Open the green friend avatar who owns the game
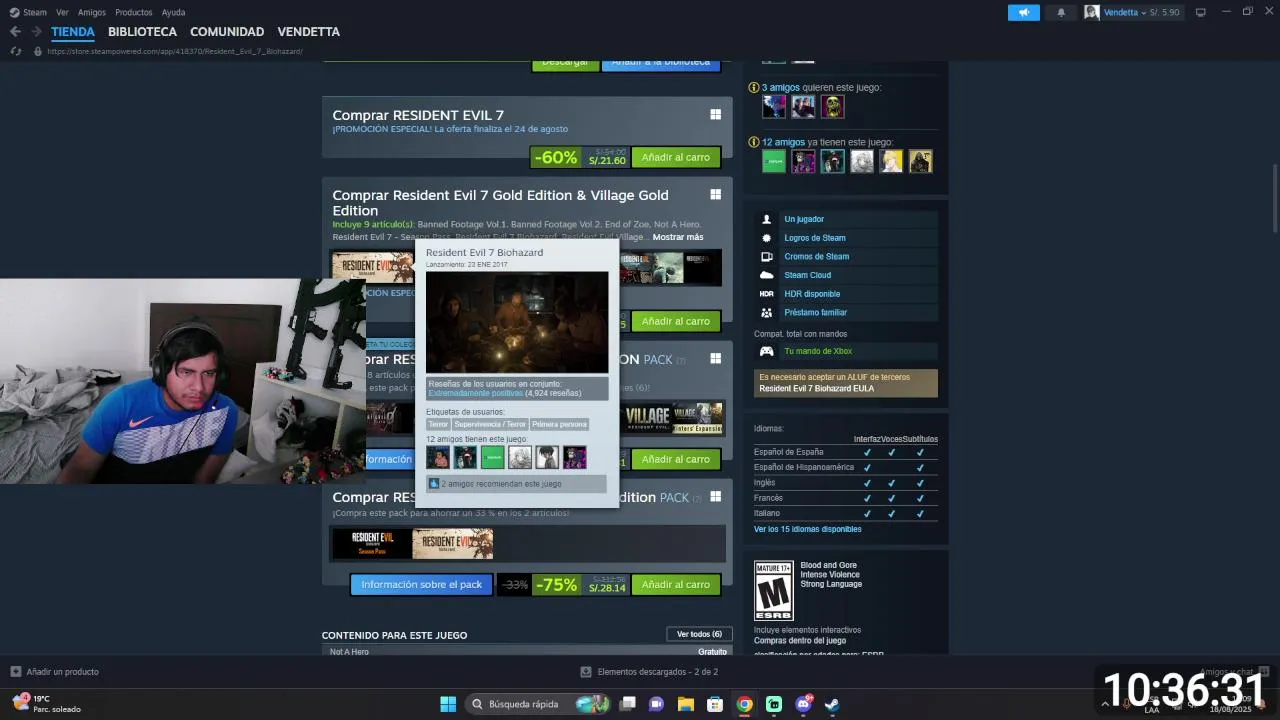 774,161
